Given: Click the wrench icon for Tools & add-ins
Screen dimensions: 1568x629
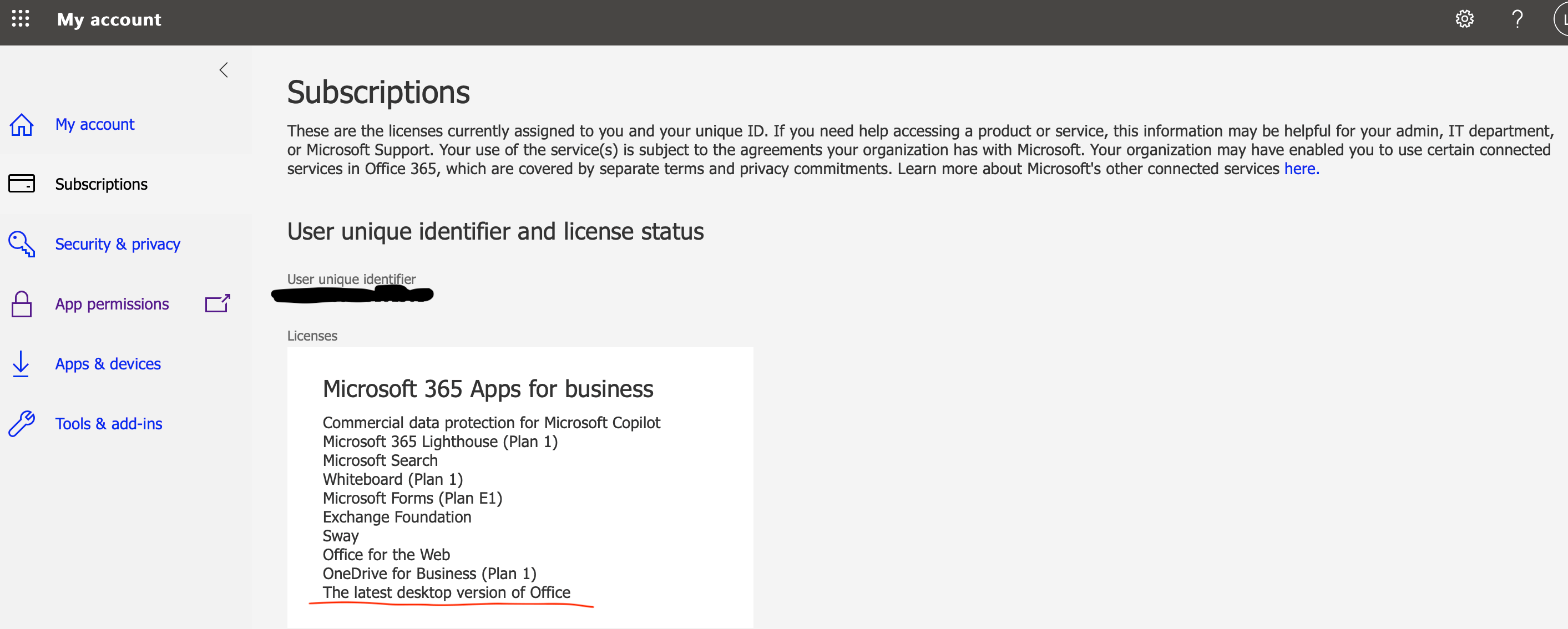Looking at the screenshot, I should pos(21,423).
